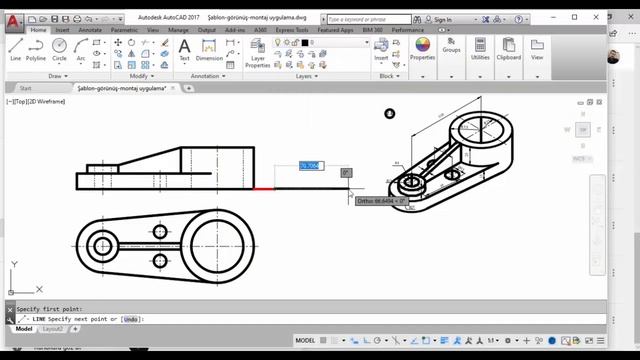Click the keyword search input field
The image size is (640, 360).
click(x=369, y=19)
